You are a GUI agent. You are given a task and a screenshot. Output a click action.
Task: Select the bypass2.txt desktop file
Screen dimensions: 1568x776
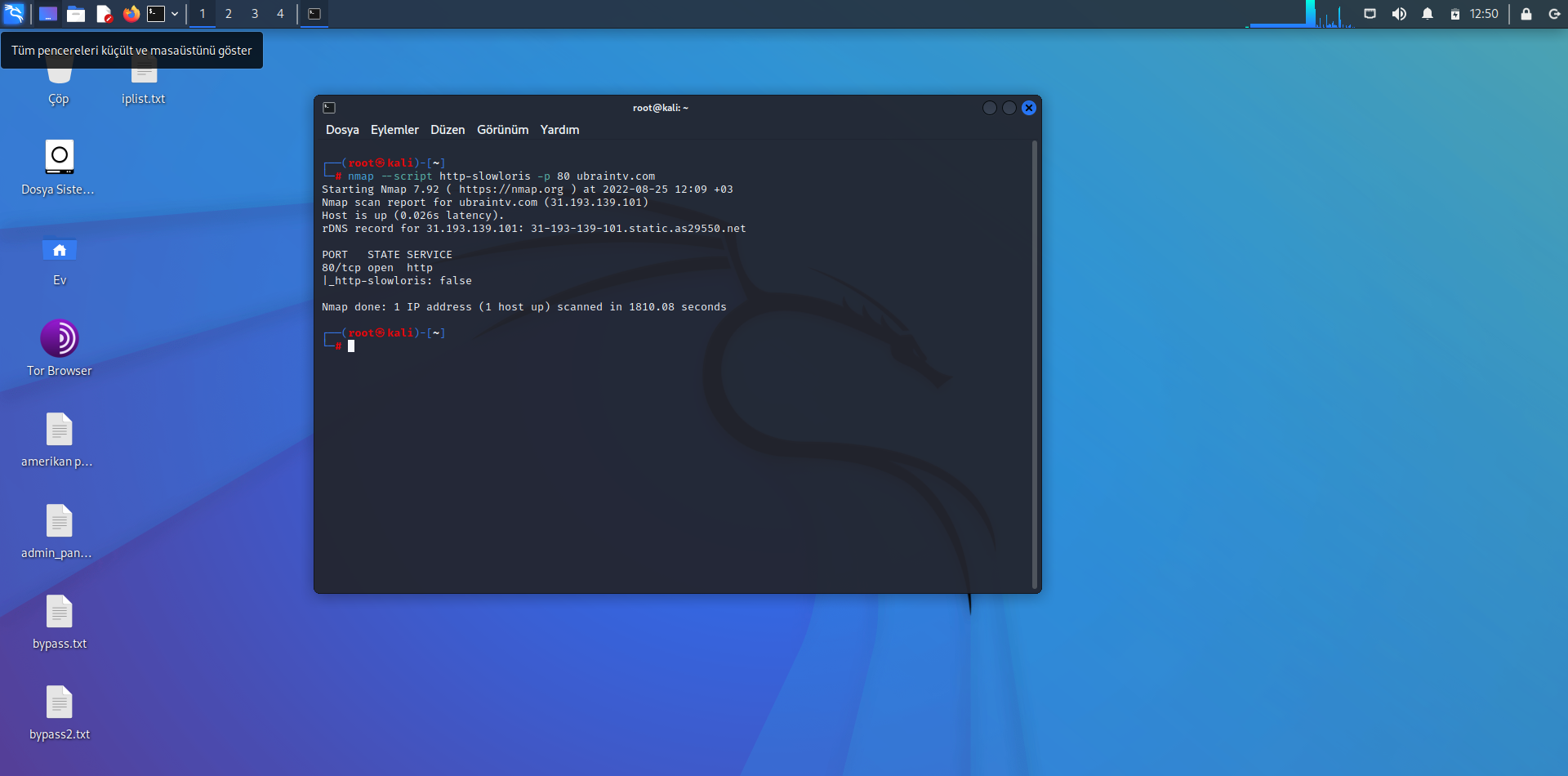(60, 713)
